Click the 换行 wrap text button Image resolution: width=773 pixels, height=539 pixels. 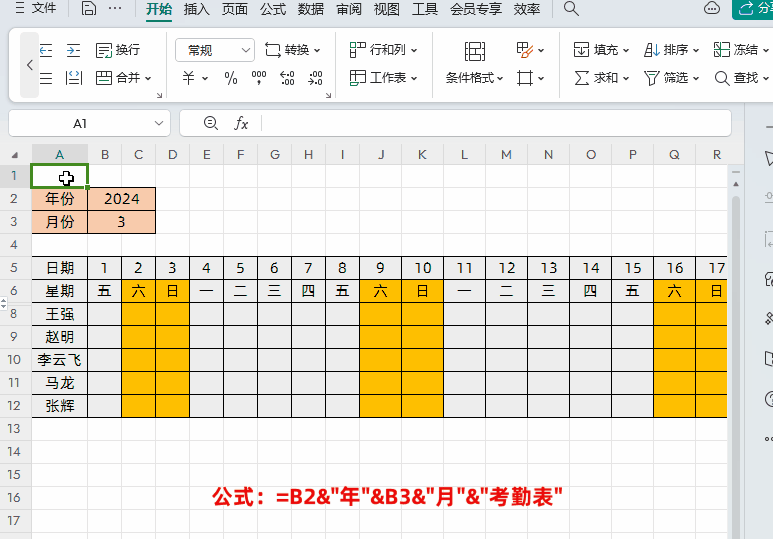pos(118,50)
